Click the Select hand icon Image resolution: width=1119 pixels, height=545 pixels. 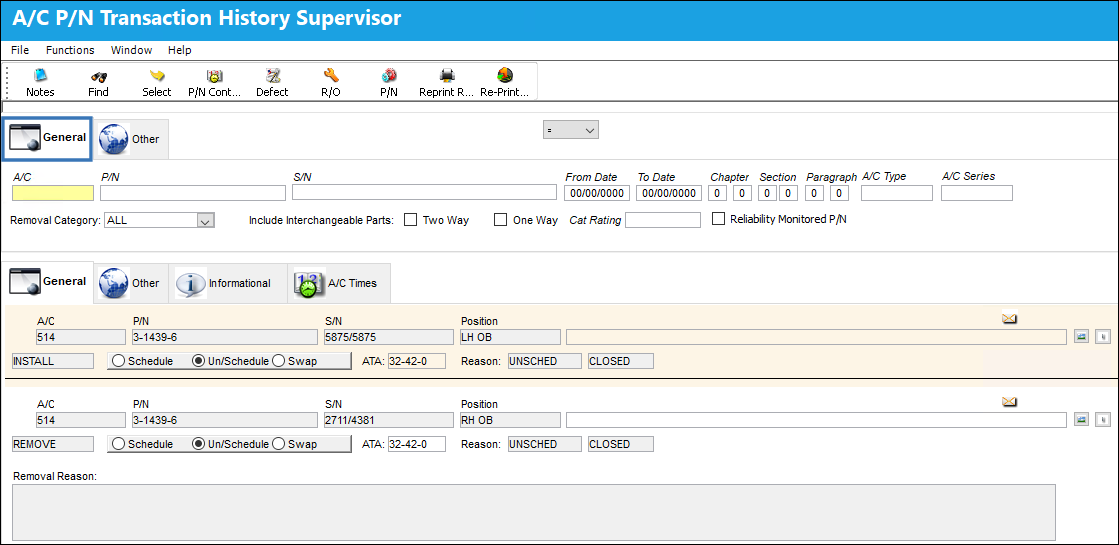tap(156, 76)
